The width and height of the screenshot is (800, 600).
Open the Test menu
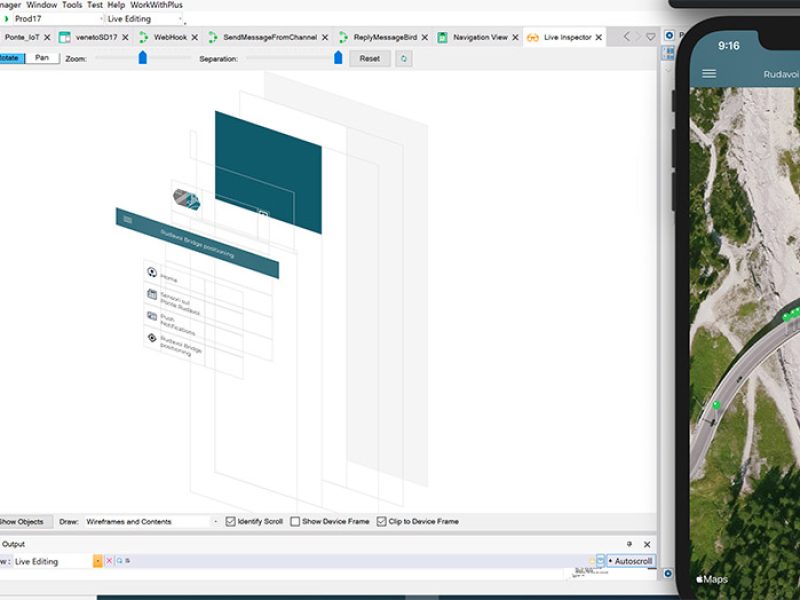pos(95,5)
